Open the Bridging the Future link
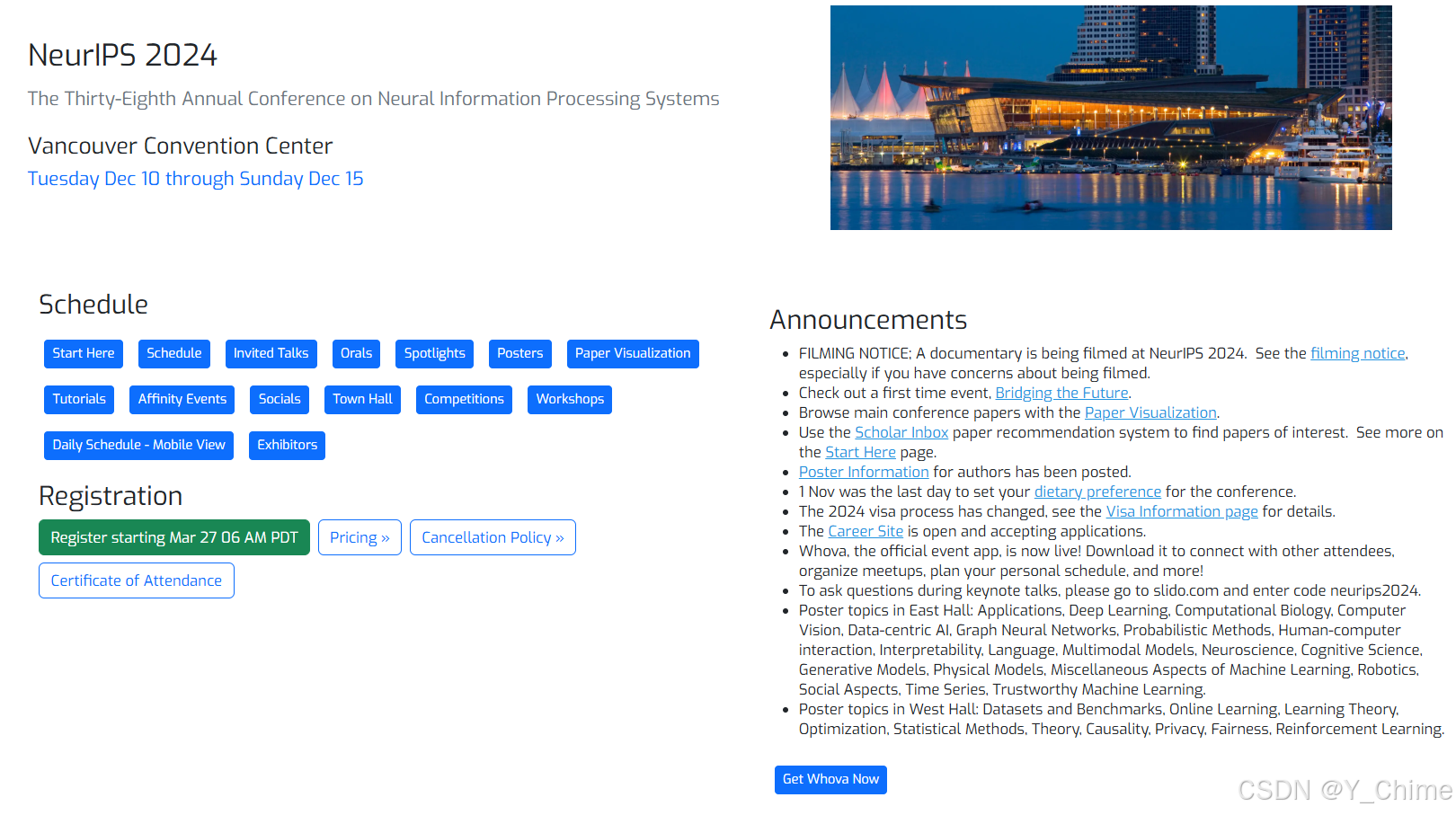 click(x=1061, y=393)
